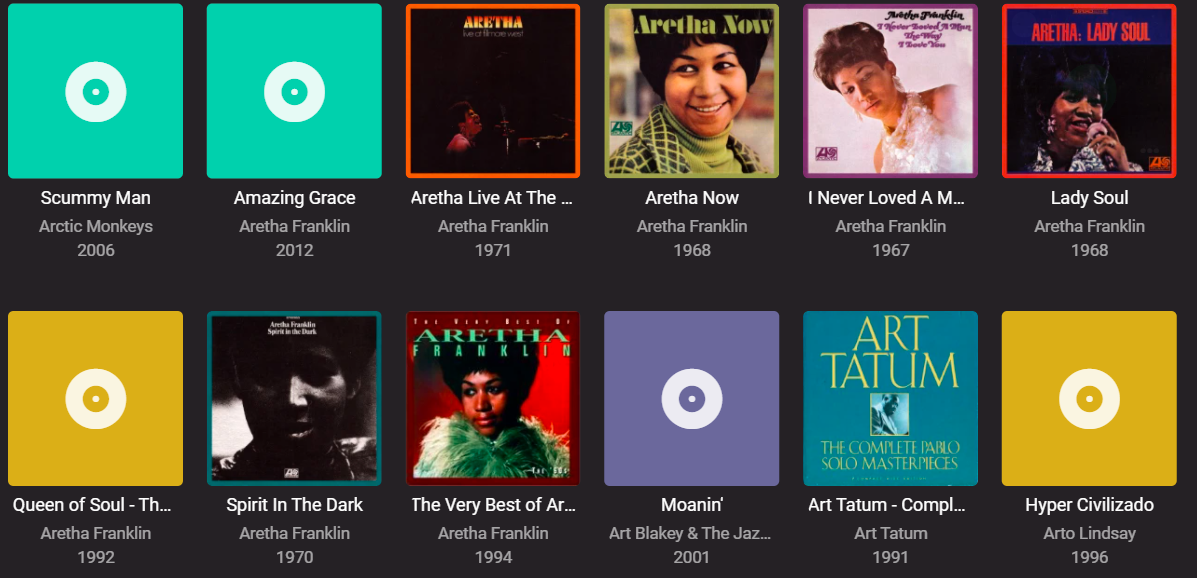
Task: Open the I Never Loved A Man album cover
Action: coord(890,90)
